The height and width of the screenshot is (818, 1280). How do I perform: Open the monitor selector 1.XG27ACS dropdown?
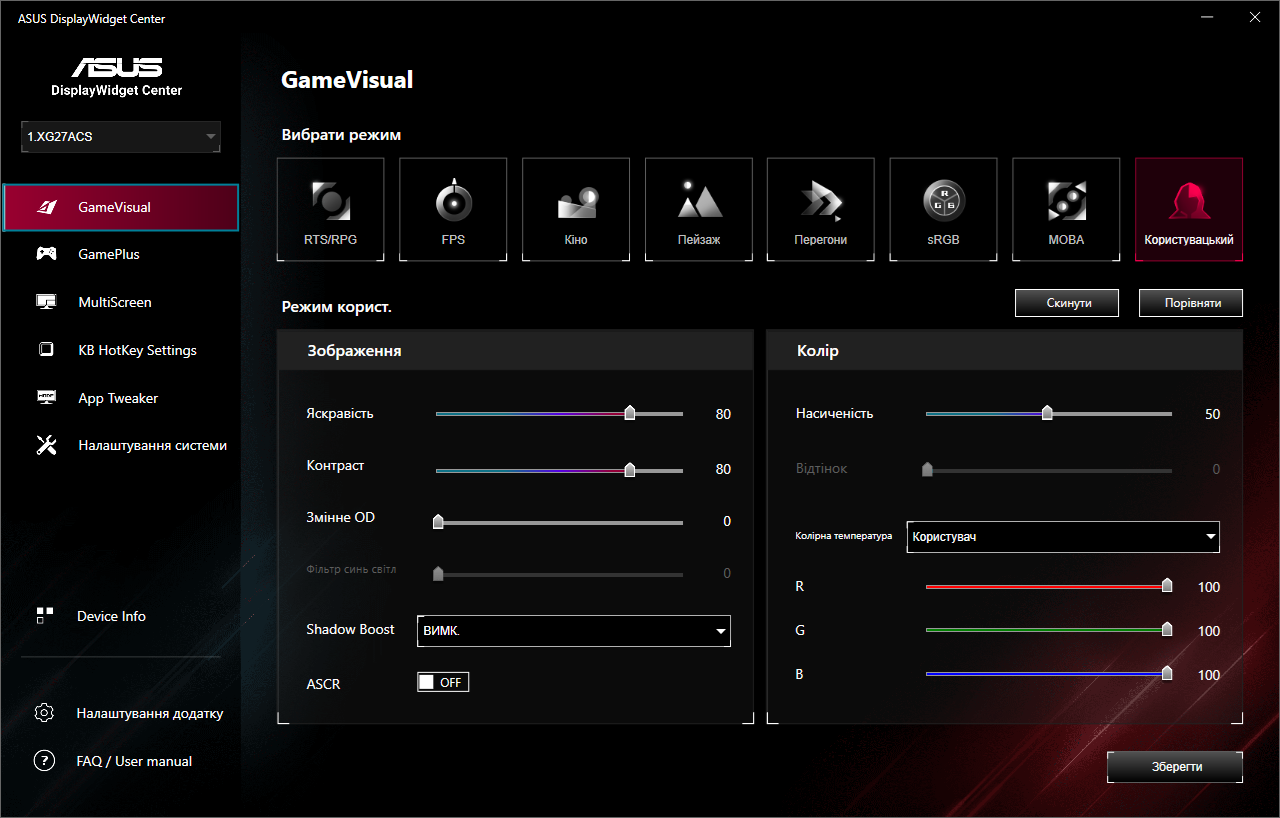click(121, 136)
